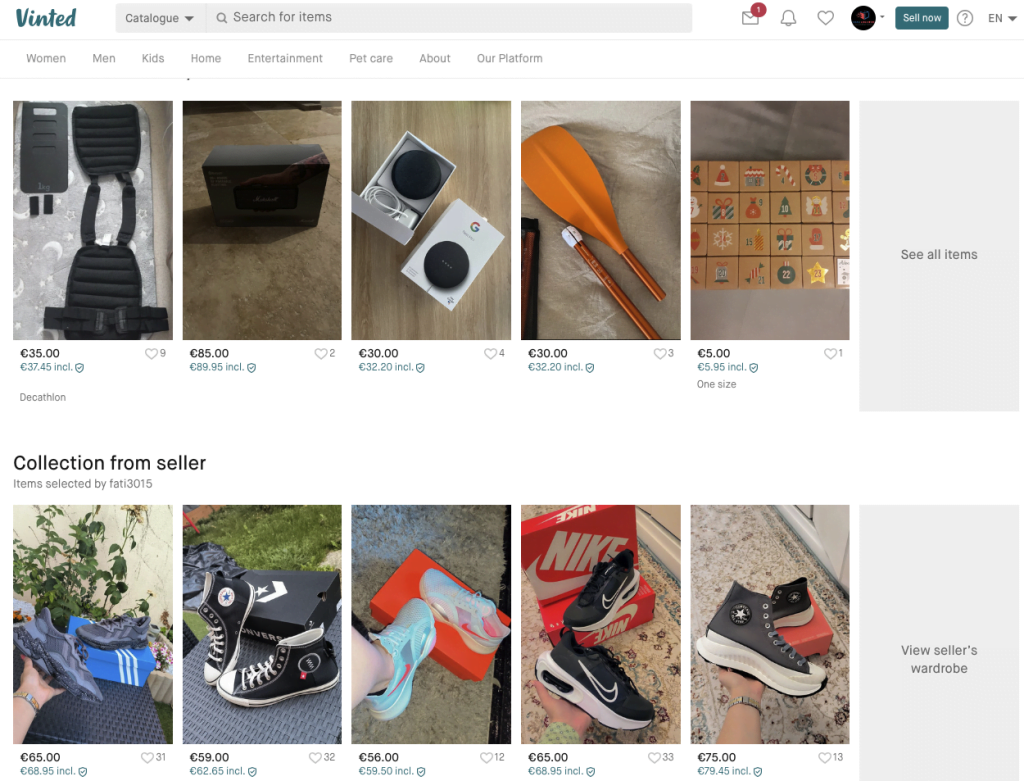Screen dimensions: 1024x781
Task: Open the EN language selector
Action: point(1002,18)
